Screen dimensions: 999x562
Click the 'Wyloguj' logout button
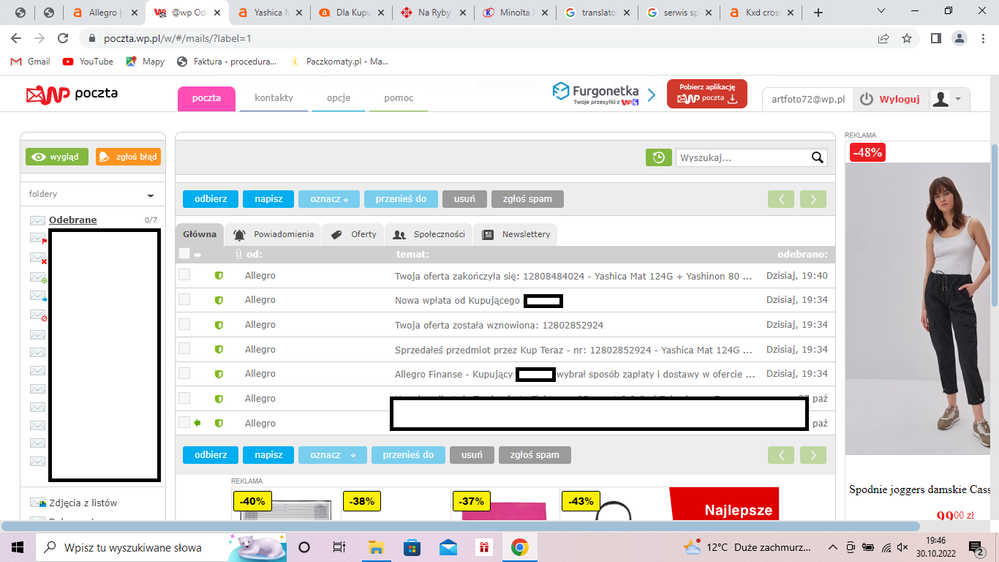(890, 99)
